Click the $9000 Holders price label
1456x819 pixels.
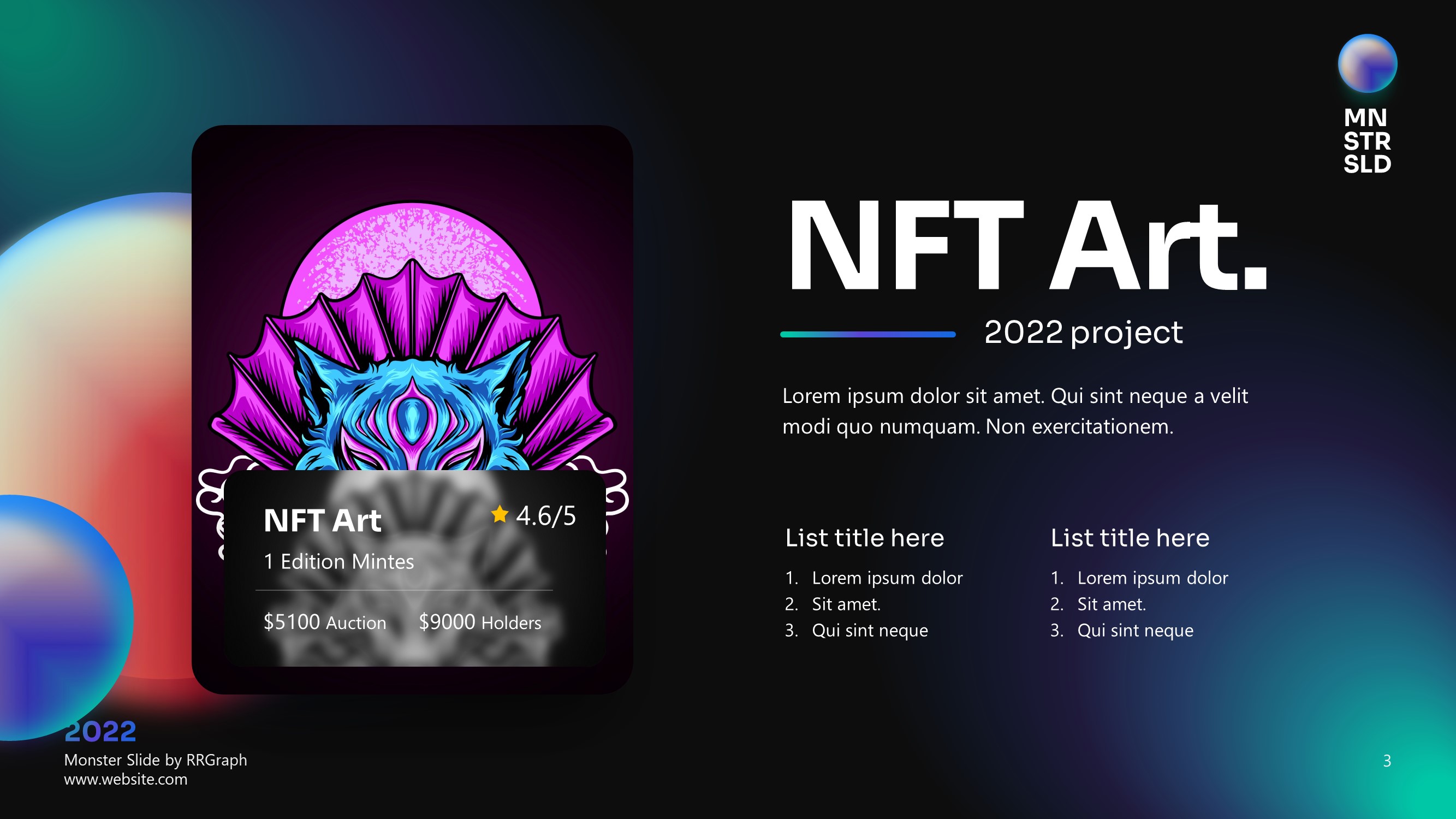tap(480, 622)
